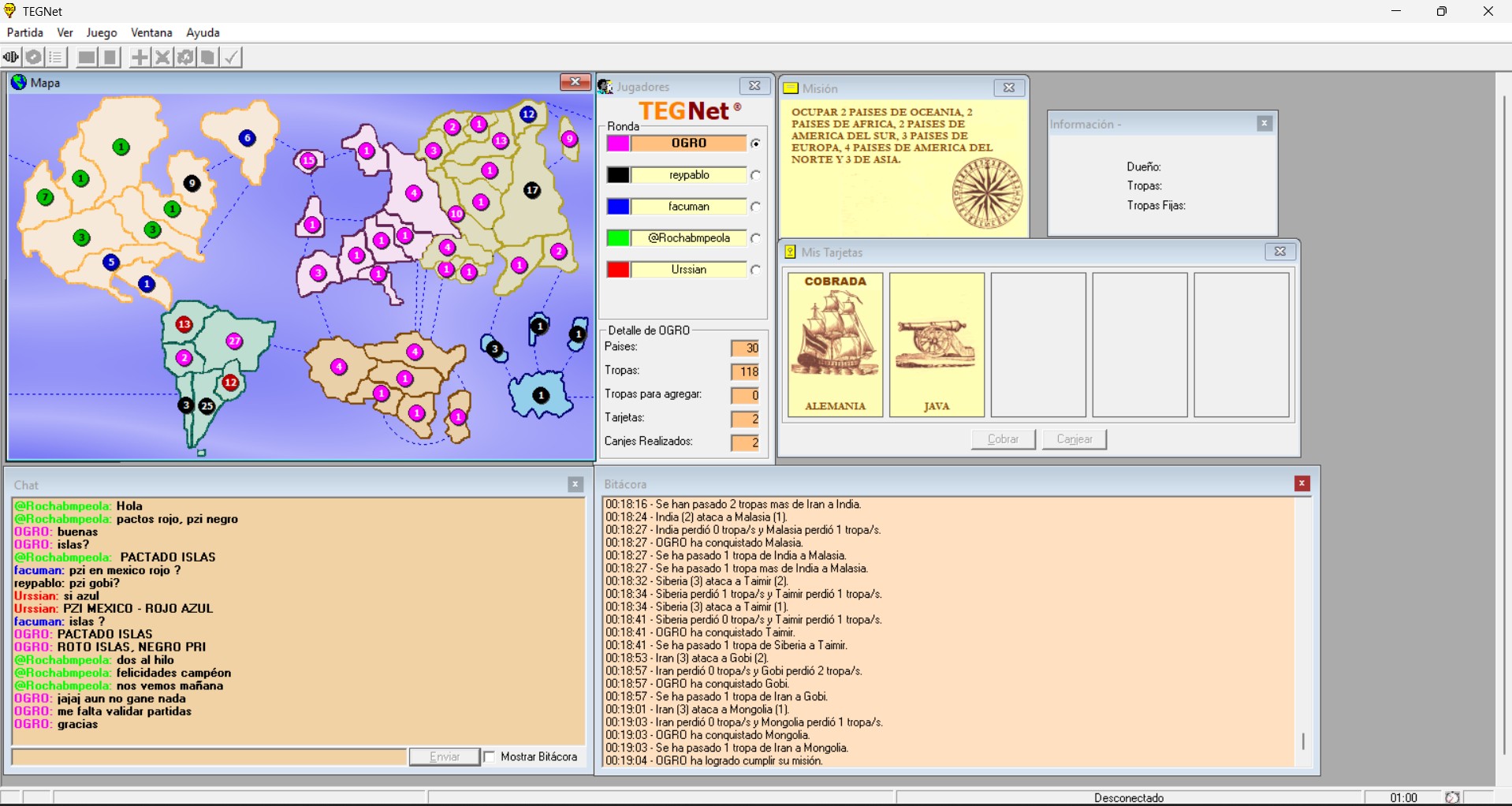Select the radio button next to reypablo
Screen dimensions: 1512x806
pyautogui.click(x=755, y=175)
